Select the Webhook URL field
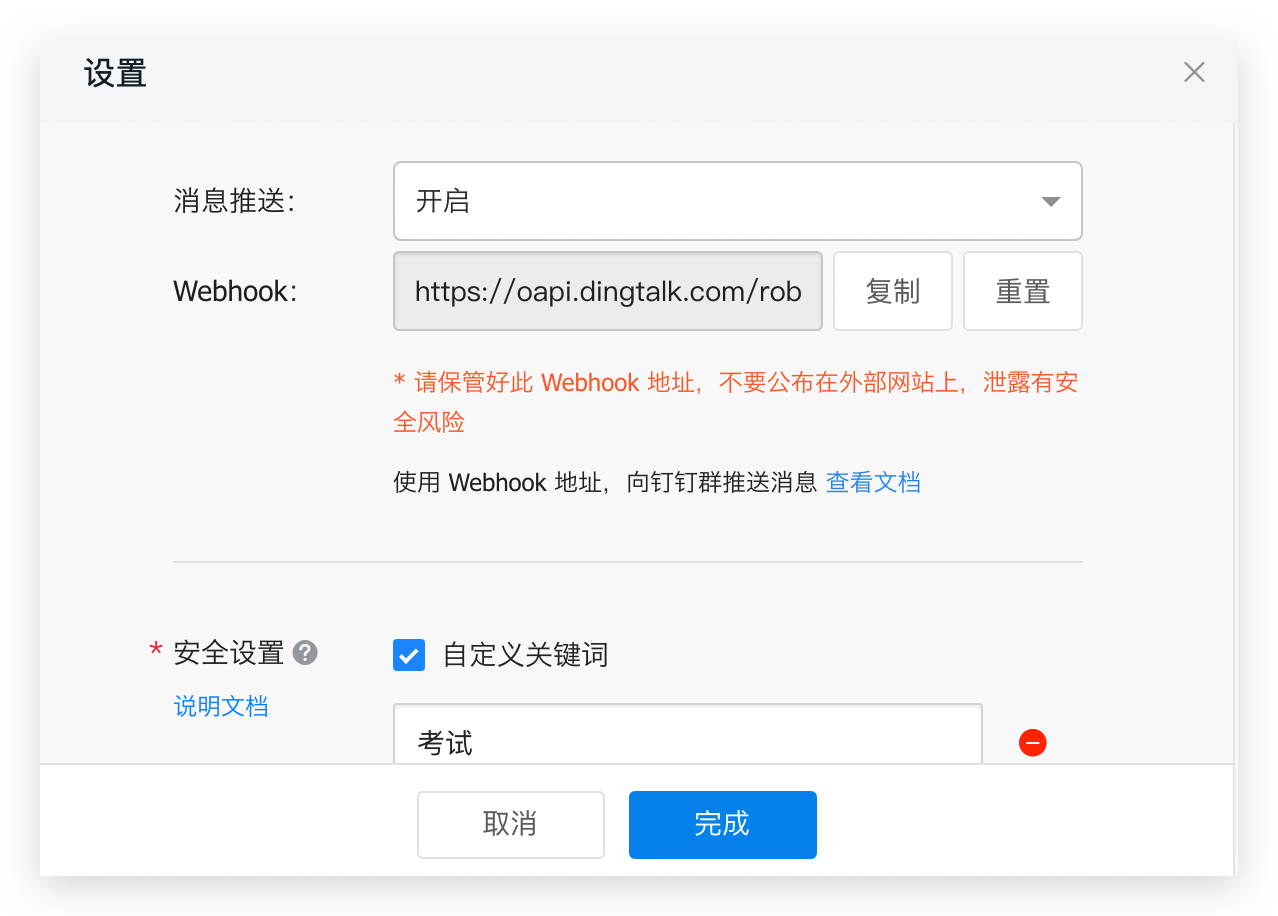The width and height of the screenshot is (1278, 916). click(608, 291)
